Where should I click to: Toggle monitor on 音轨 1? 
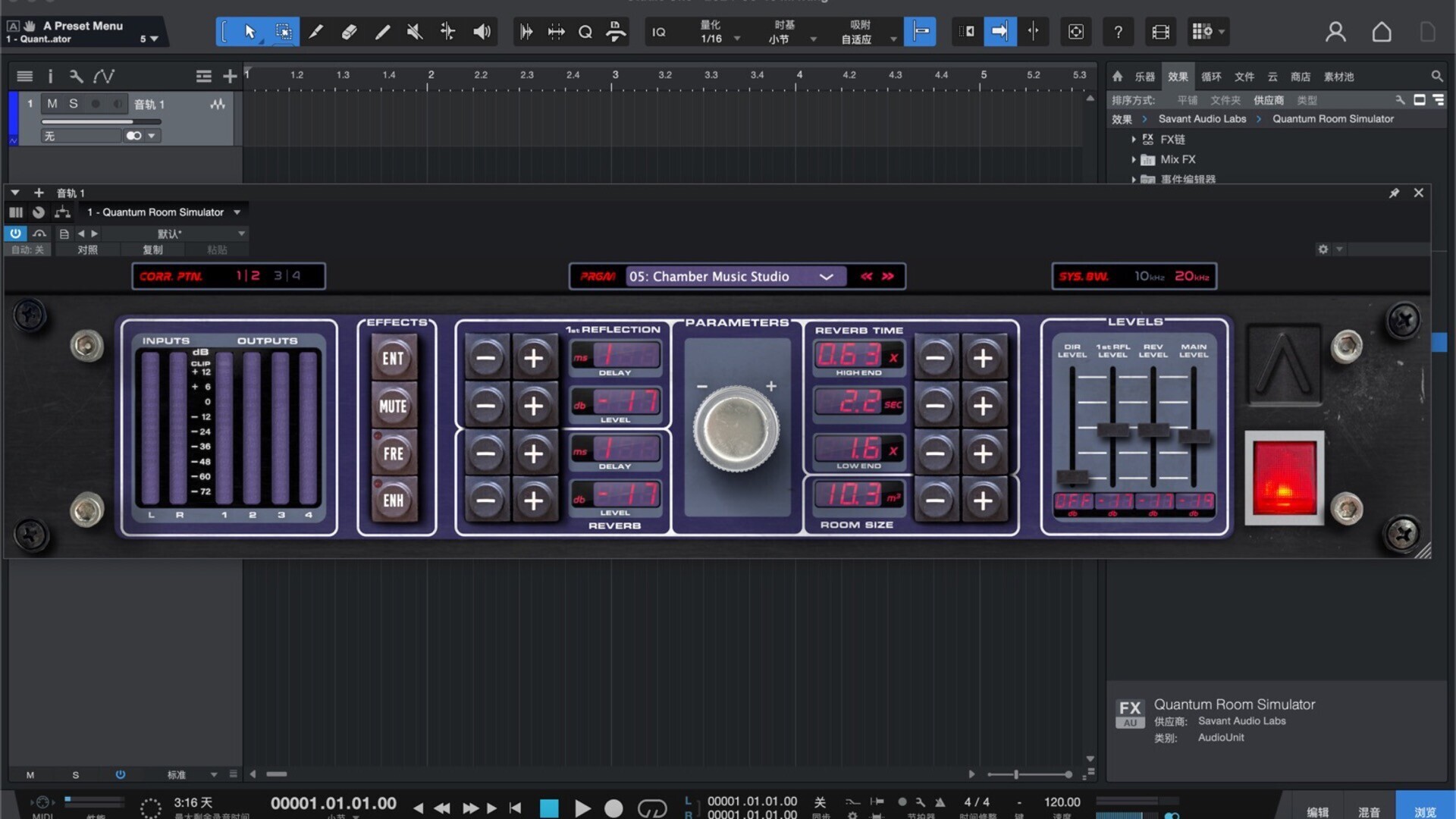click(118, 104)
